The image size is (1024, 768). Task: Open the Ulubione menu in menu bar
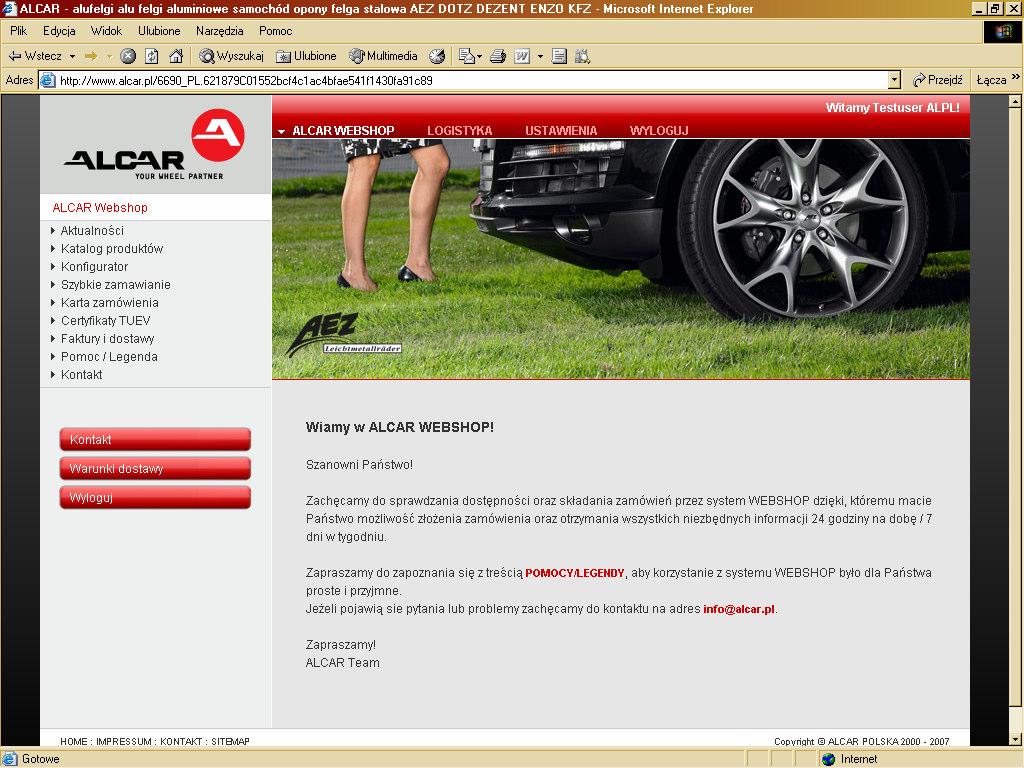tap(159, 31)
